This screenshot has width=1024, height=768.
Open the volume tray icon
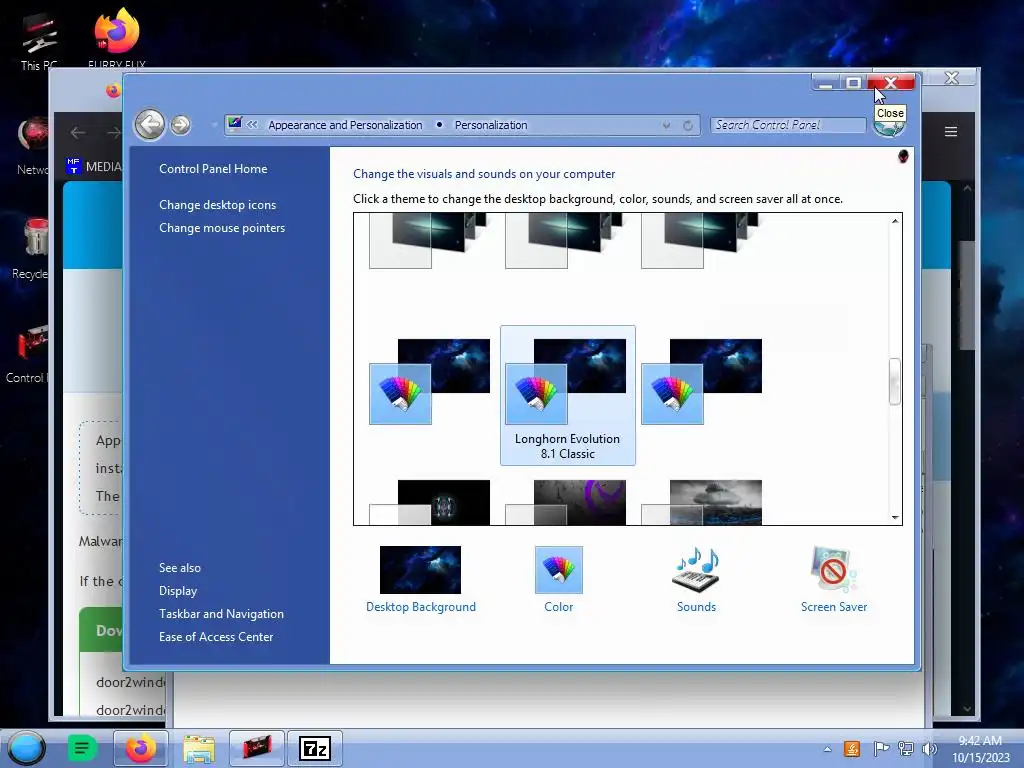[929, 749]
